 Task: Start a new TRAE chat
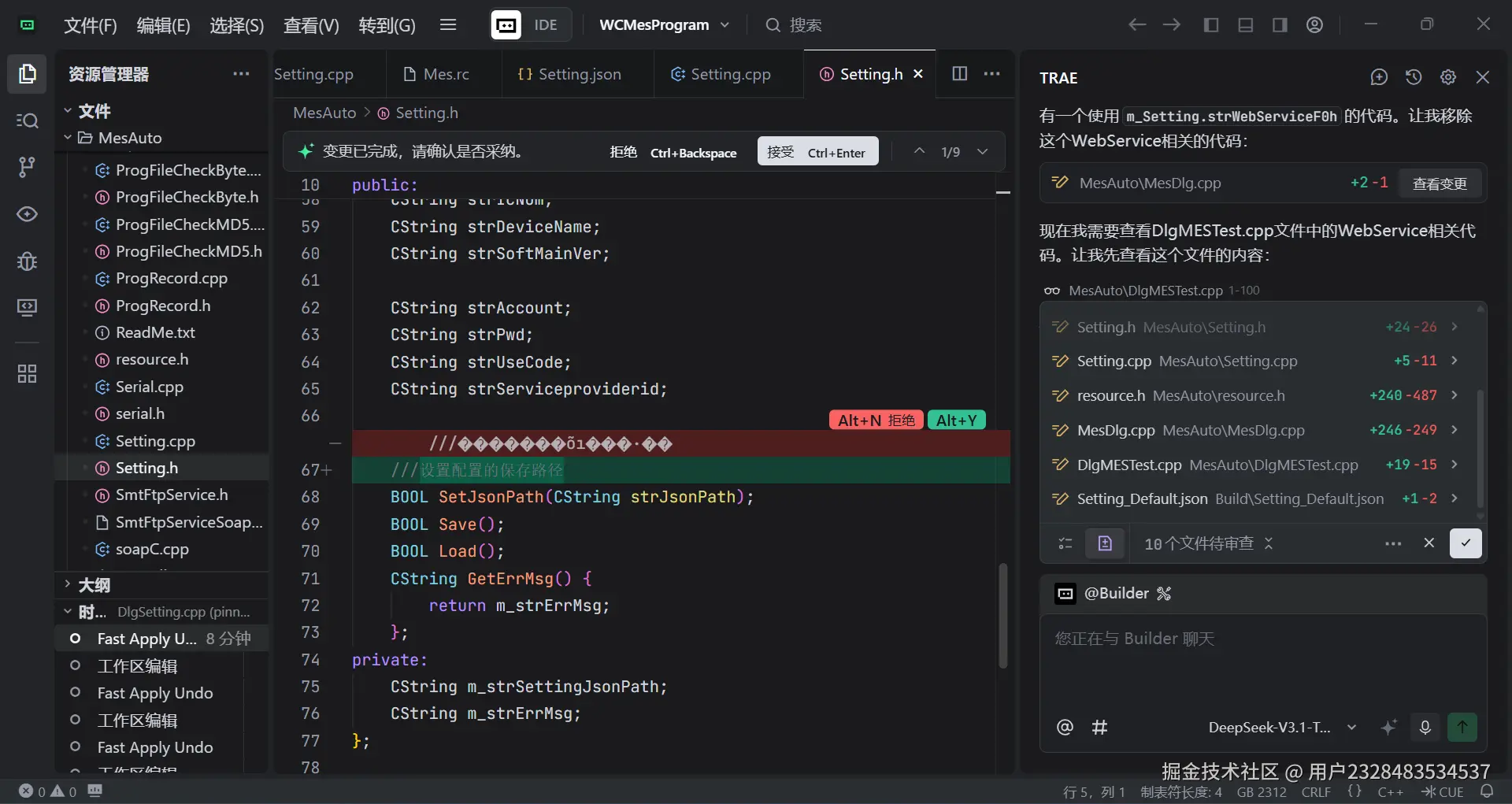tap(1378, 77)
